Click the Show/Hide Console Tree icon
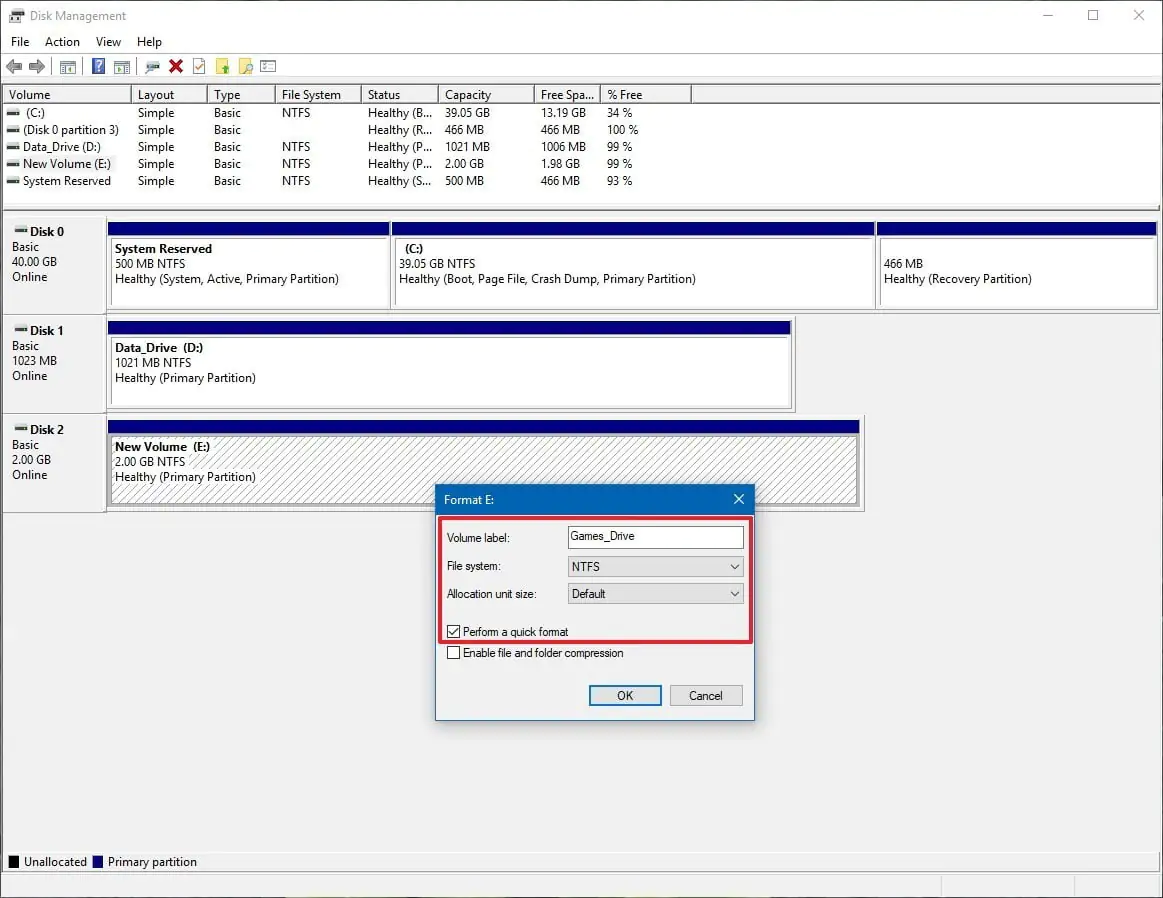Screen dimensions: 1163x898 [x=68, y=67]
